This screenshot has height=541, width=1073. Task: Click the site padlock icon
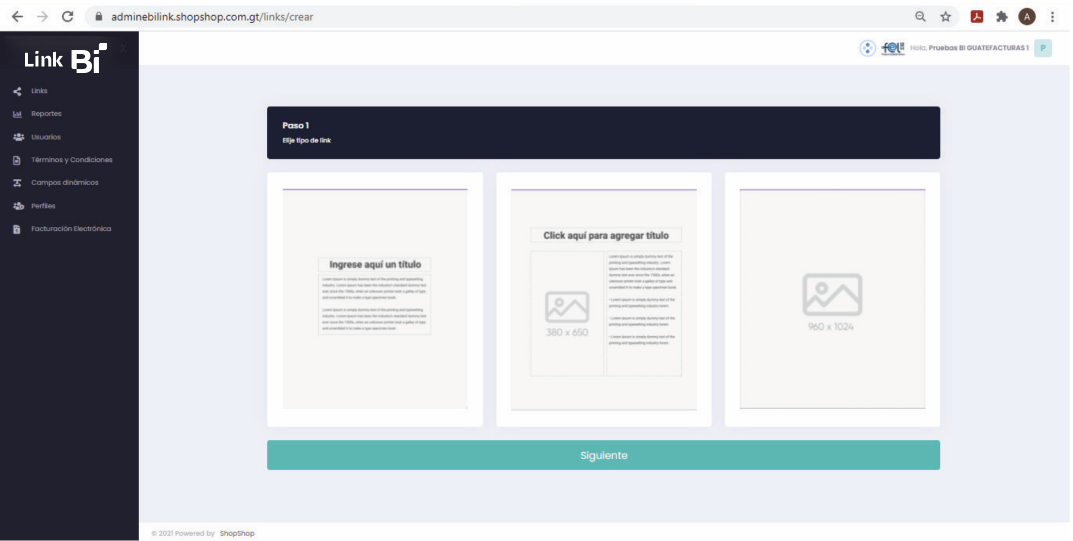[x=99, y=16]
